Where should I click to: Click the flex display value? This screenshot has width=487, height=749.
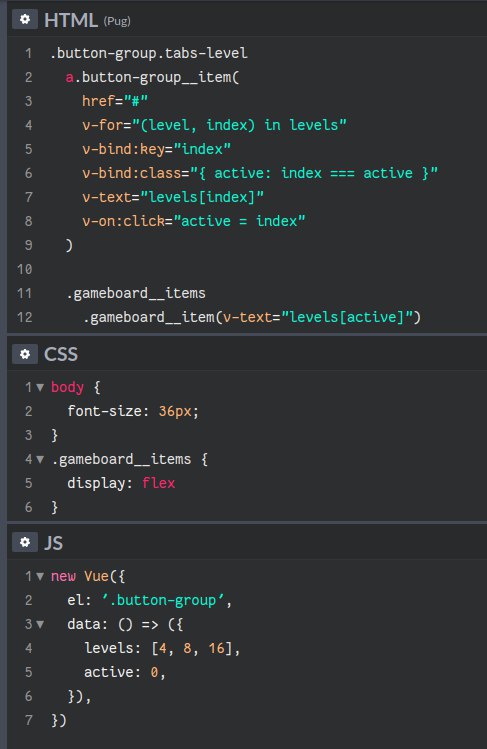click(x=159, y=483)
